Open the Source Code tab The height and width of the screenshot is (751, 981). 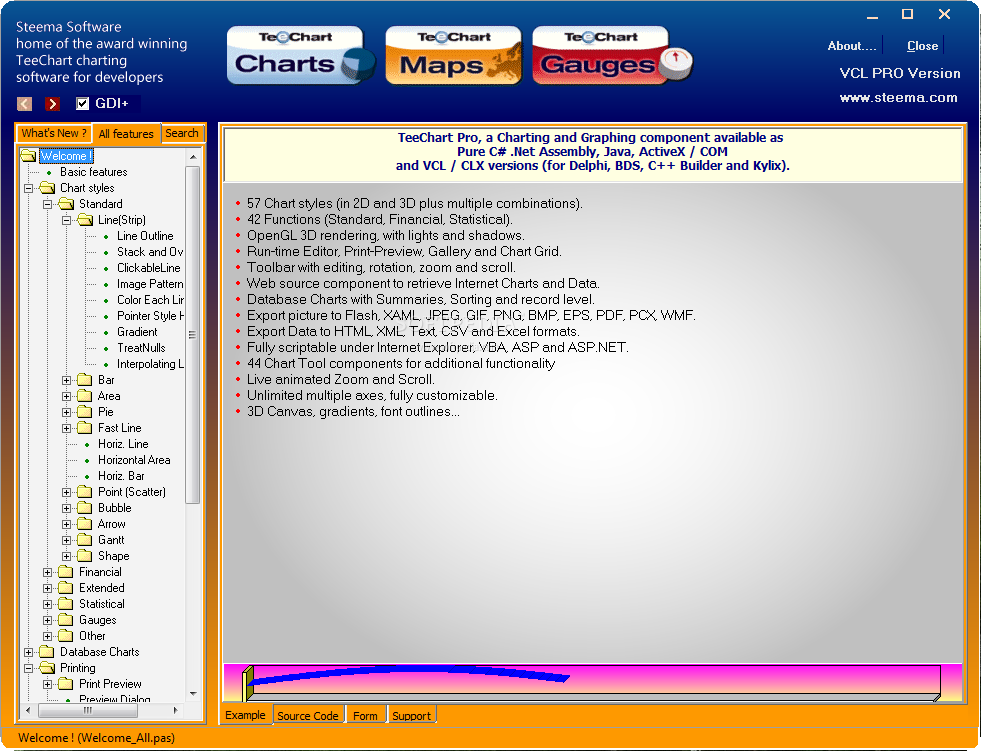[308, 715]
